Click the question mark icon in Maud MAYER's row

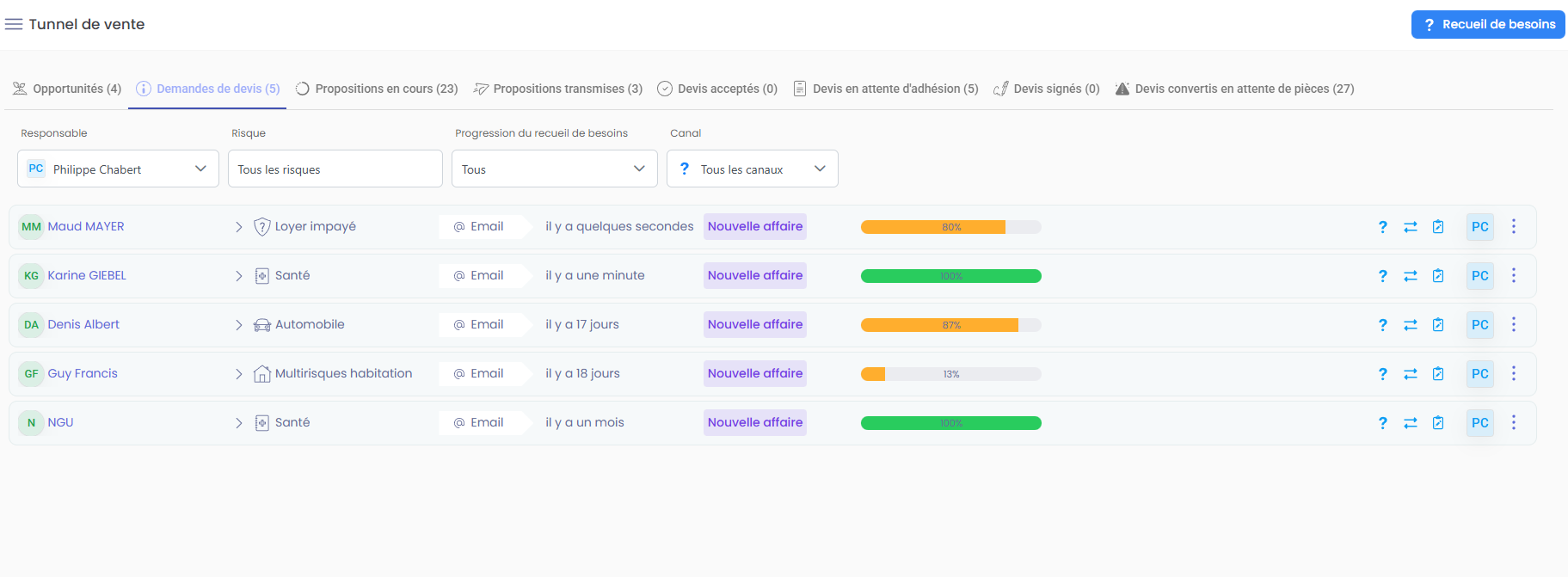click(1383, 227)
